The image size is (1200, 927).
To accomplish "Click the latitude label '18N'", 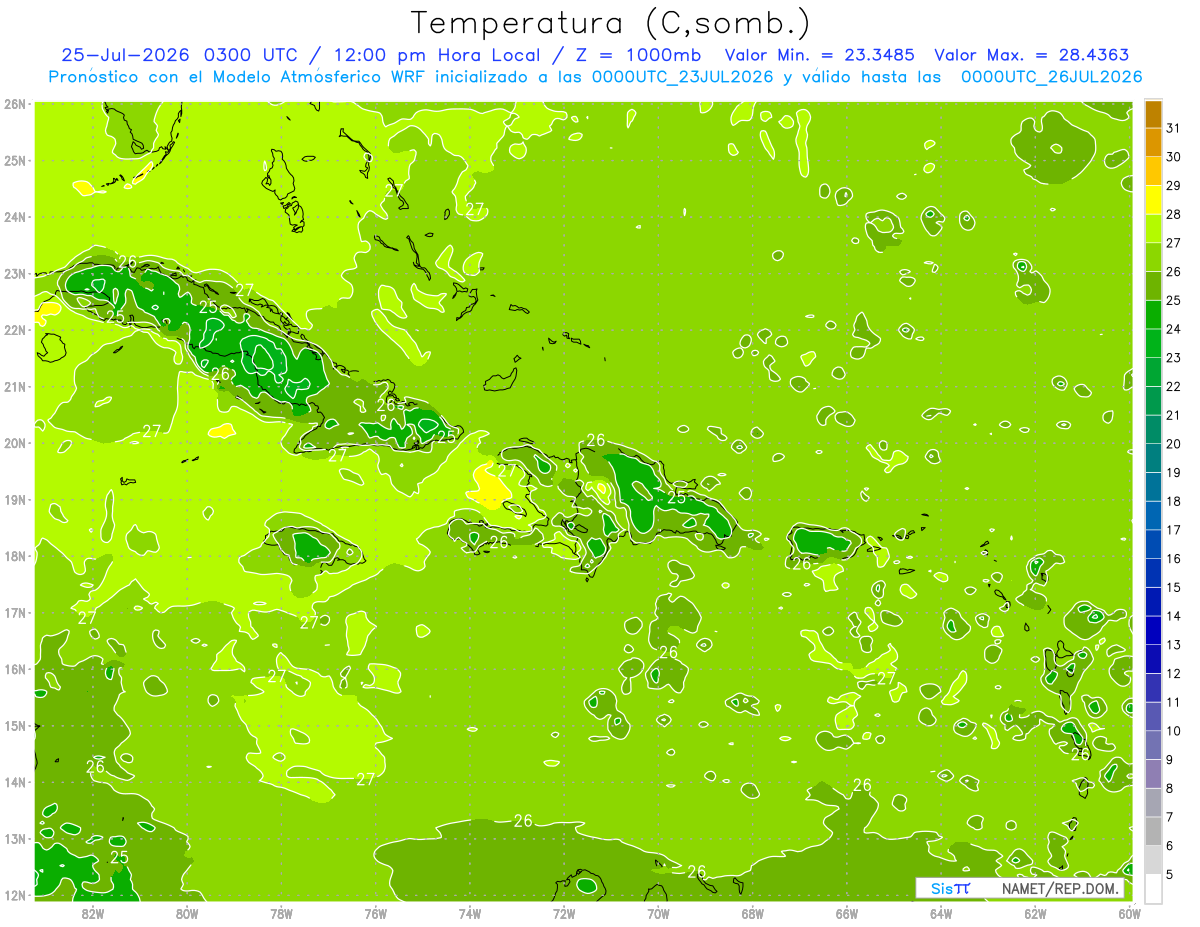I will pos(15,556).
